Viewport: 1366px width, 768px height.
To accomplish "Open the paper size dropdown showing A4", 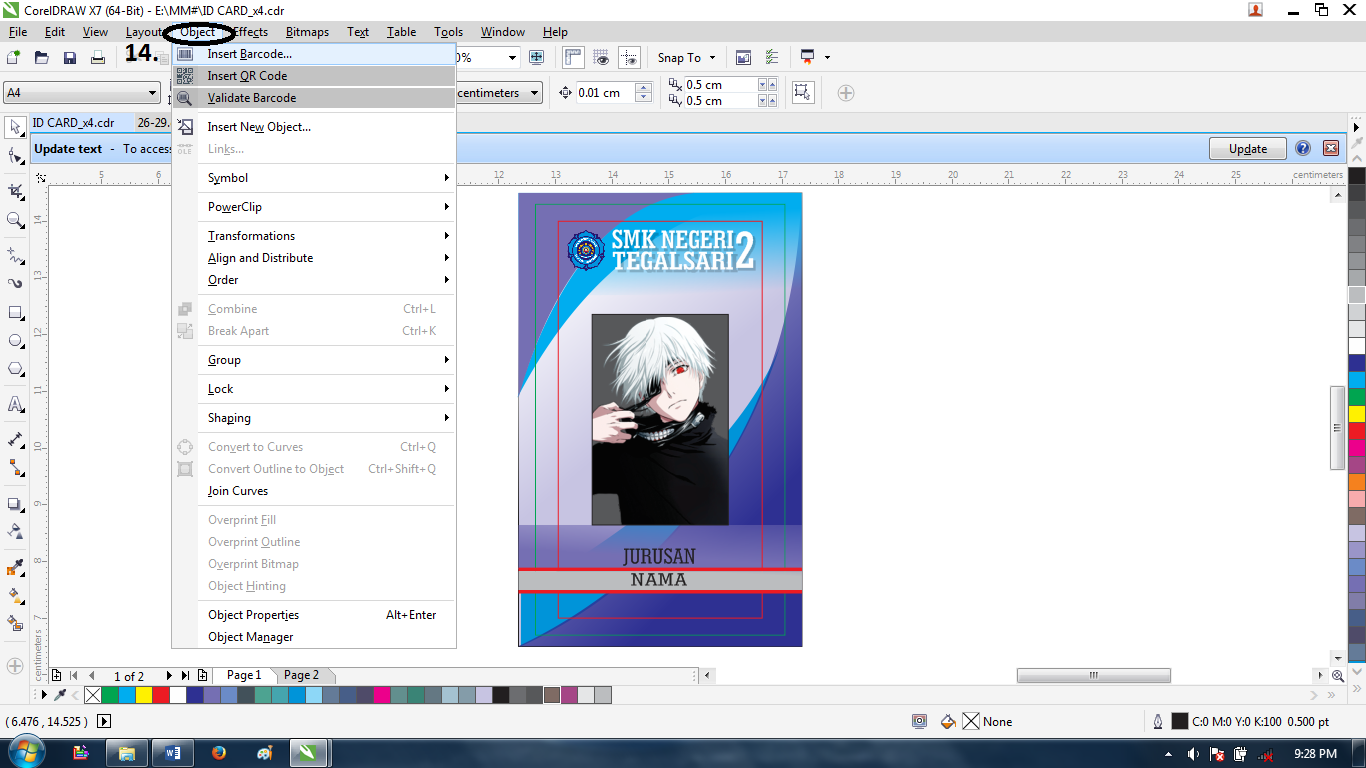I will (x=150, y=92).
